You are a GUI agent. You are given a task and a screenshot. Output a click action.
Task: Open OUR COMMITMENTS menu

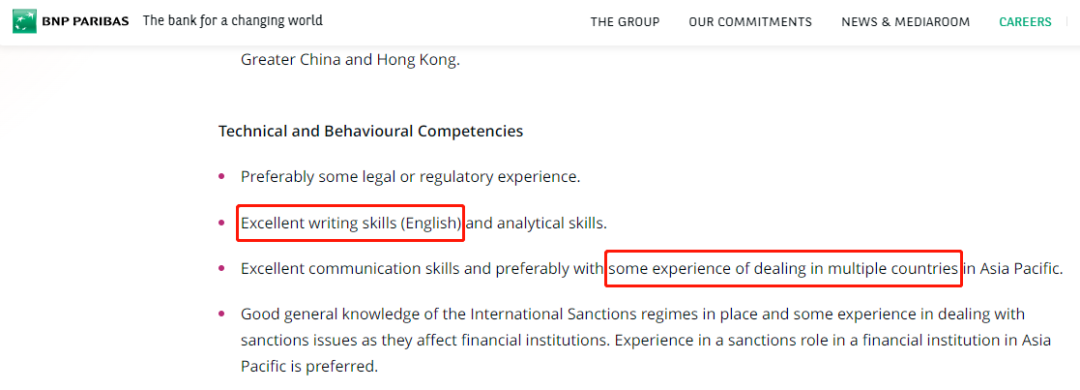pos(750,22)
